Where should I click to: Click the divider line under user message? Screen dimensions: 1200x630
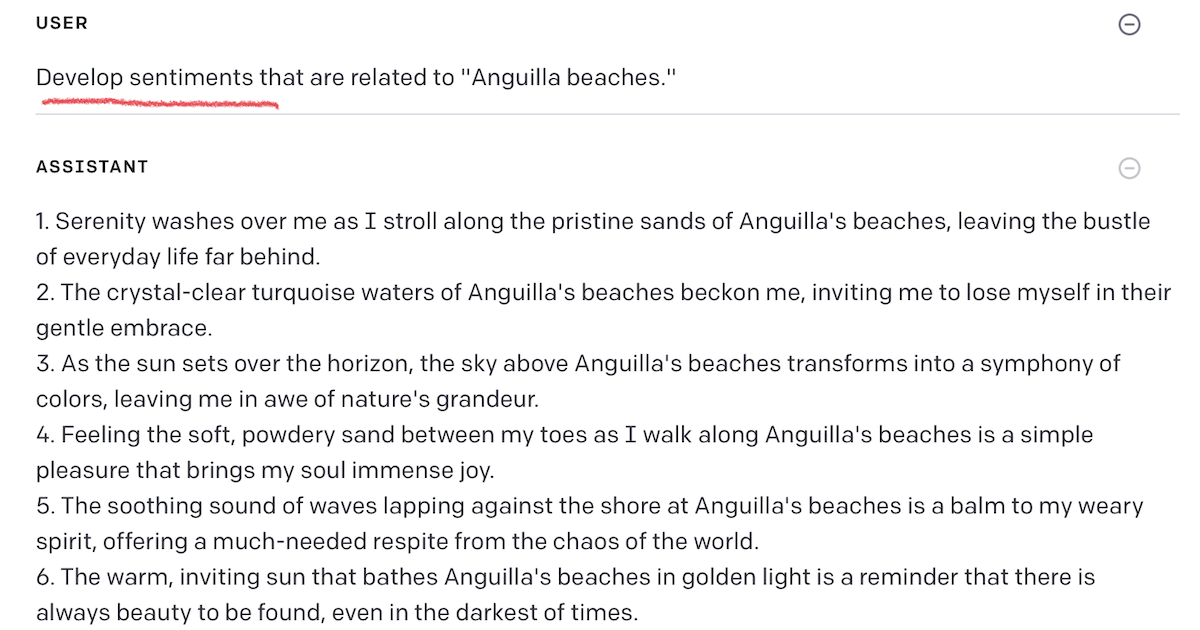click(608, 114)
